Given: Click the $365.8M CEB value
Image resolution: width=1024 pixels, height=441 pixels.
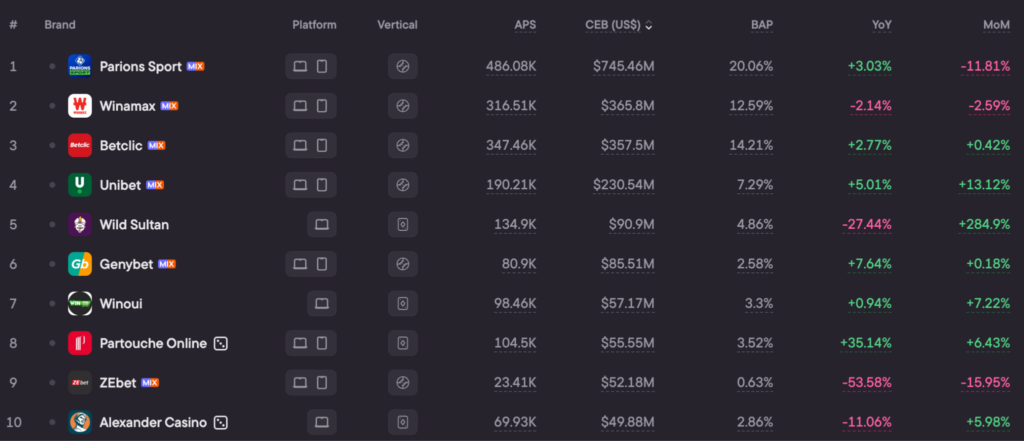Looking at the screenshot, I should (x=628, y=106).
